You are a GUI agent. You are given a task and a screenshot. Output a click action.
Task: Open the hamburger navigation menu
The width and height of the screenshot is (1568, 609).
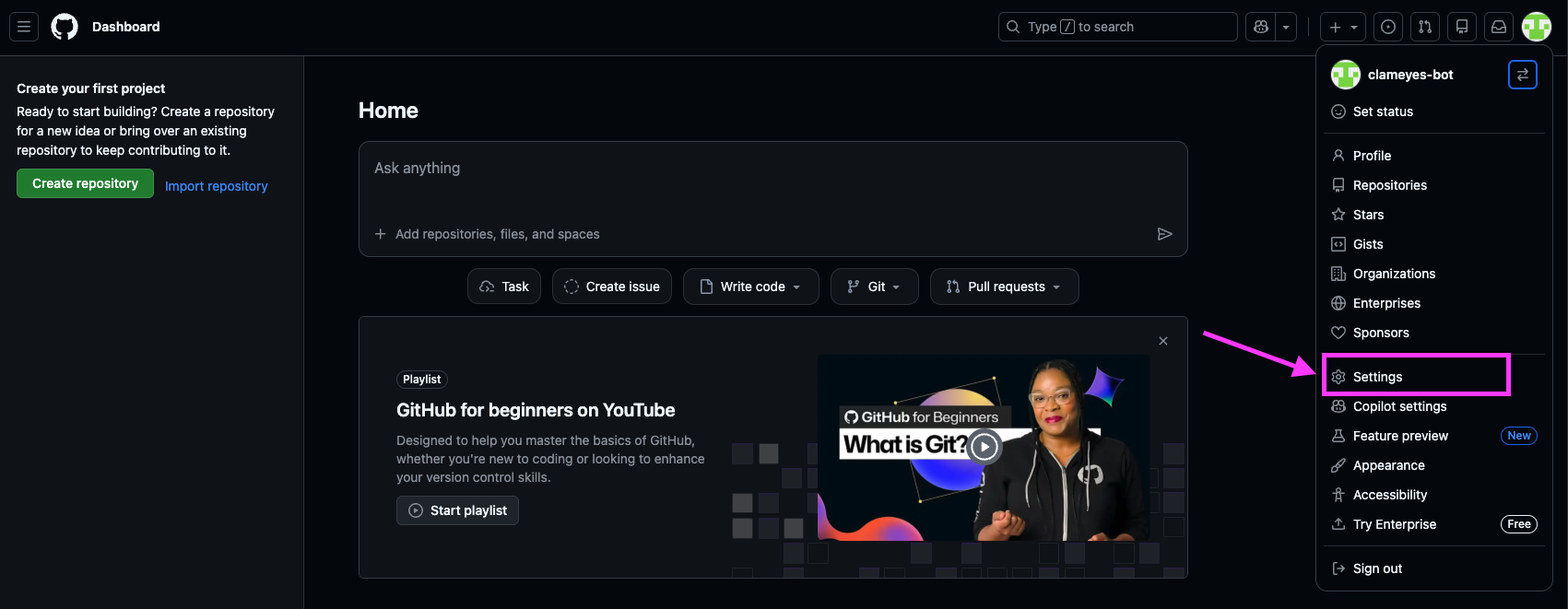(x=24, y=27)
